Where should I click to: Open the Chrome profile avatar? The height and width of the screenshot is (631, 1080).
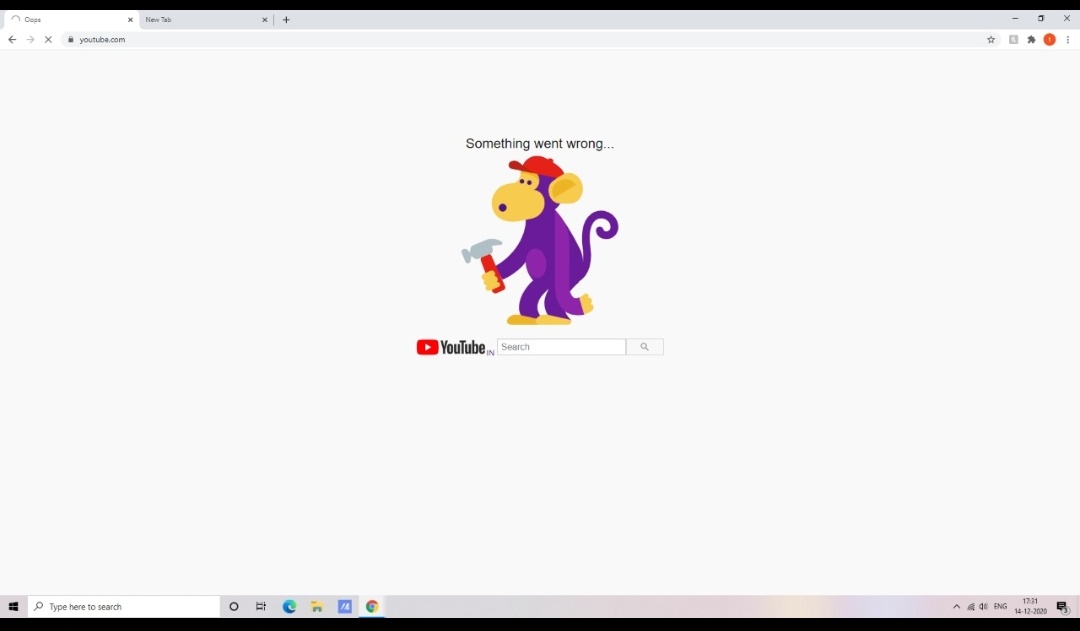[1050, 39]
